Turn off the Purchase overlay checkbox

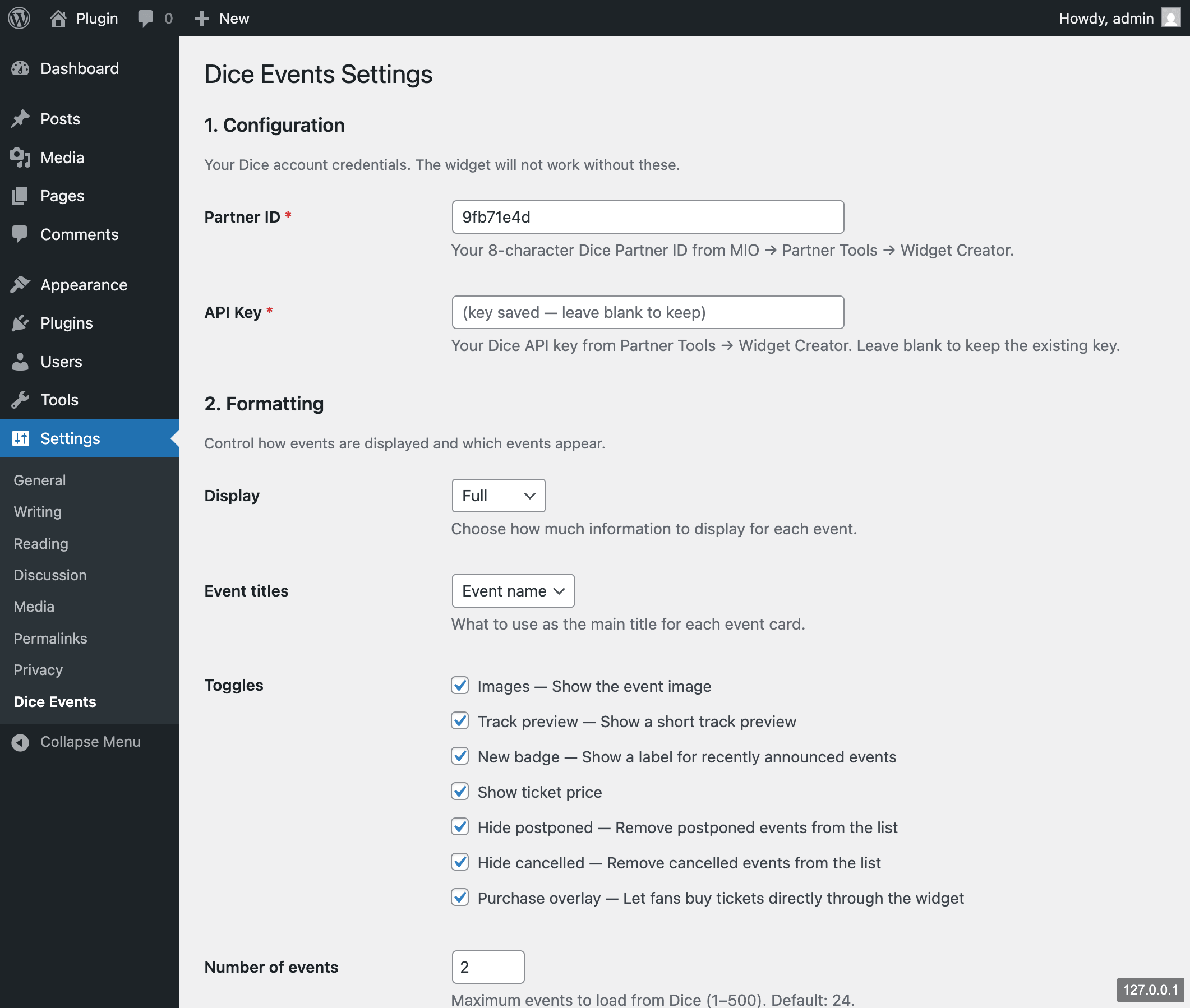[x=460, y=897]
